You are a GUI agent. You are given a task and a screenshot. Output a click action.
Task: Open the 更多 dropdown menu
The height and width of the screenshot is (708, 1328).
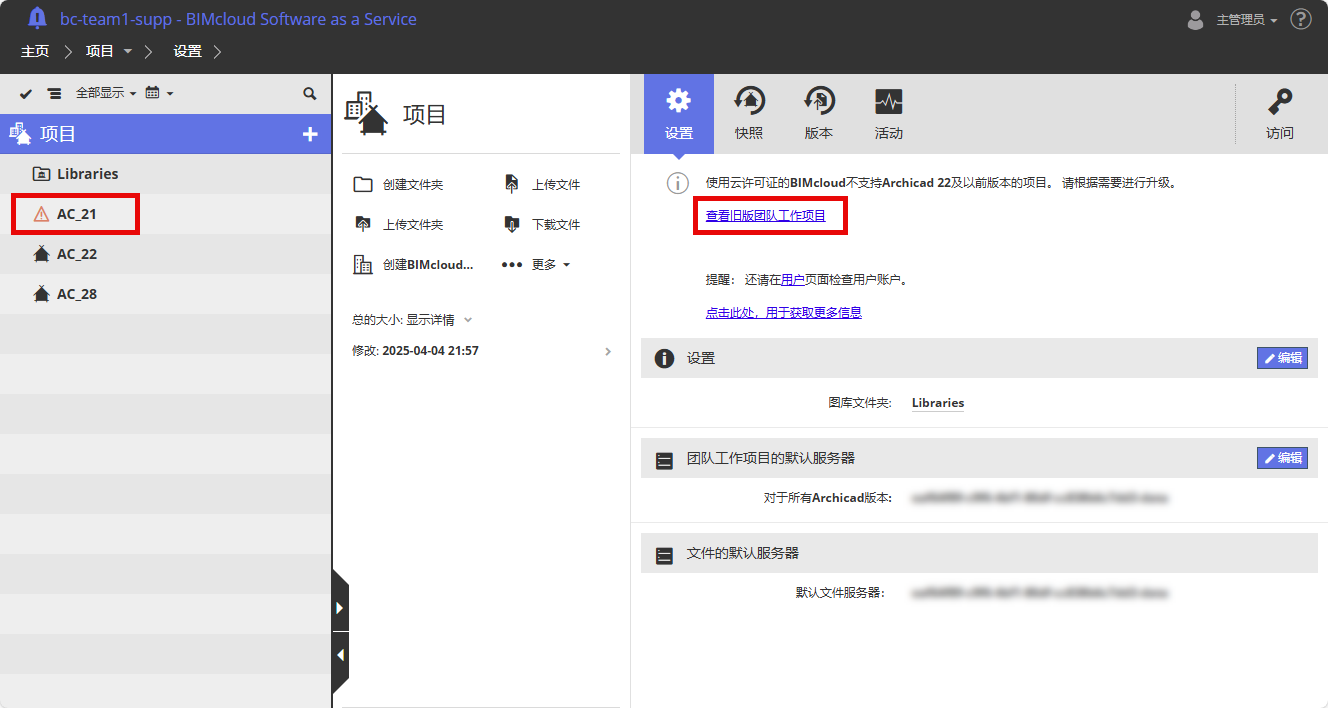(536, 265)
